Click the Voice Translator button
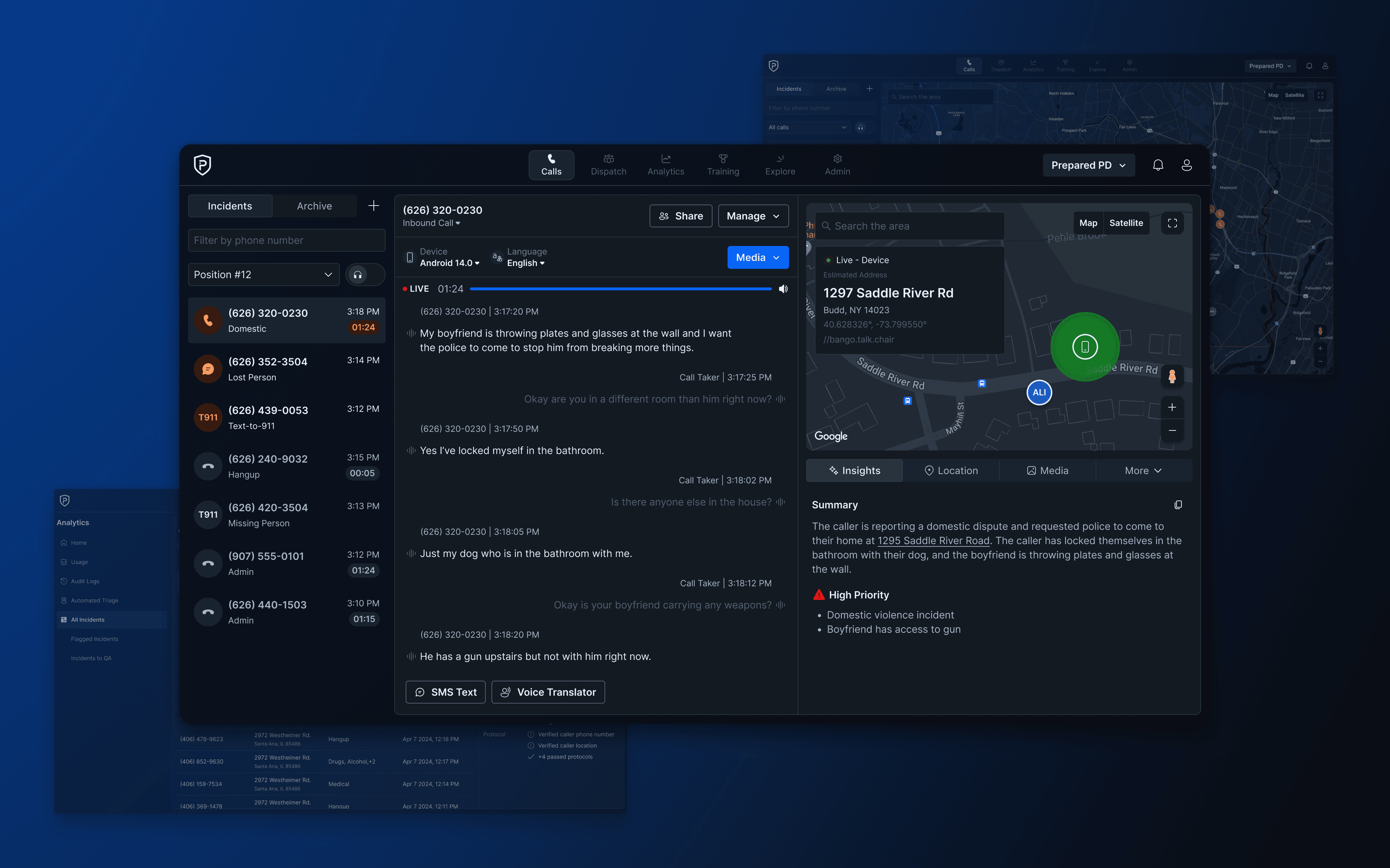 548,692
